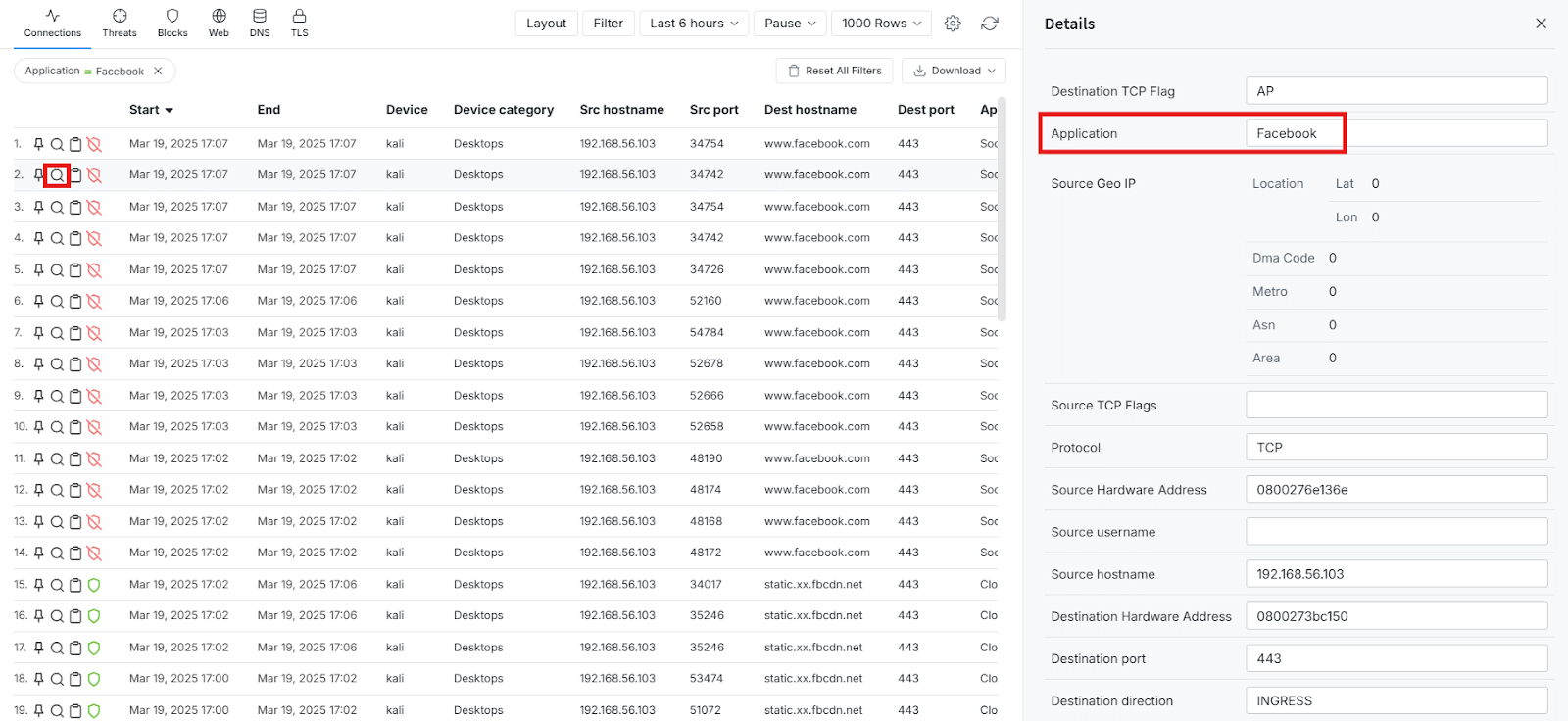
Task: Open the Download dropdown
Action: click(954, 71)
